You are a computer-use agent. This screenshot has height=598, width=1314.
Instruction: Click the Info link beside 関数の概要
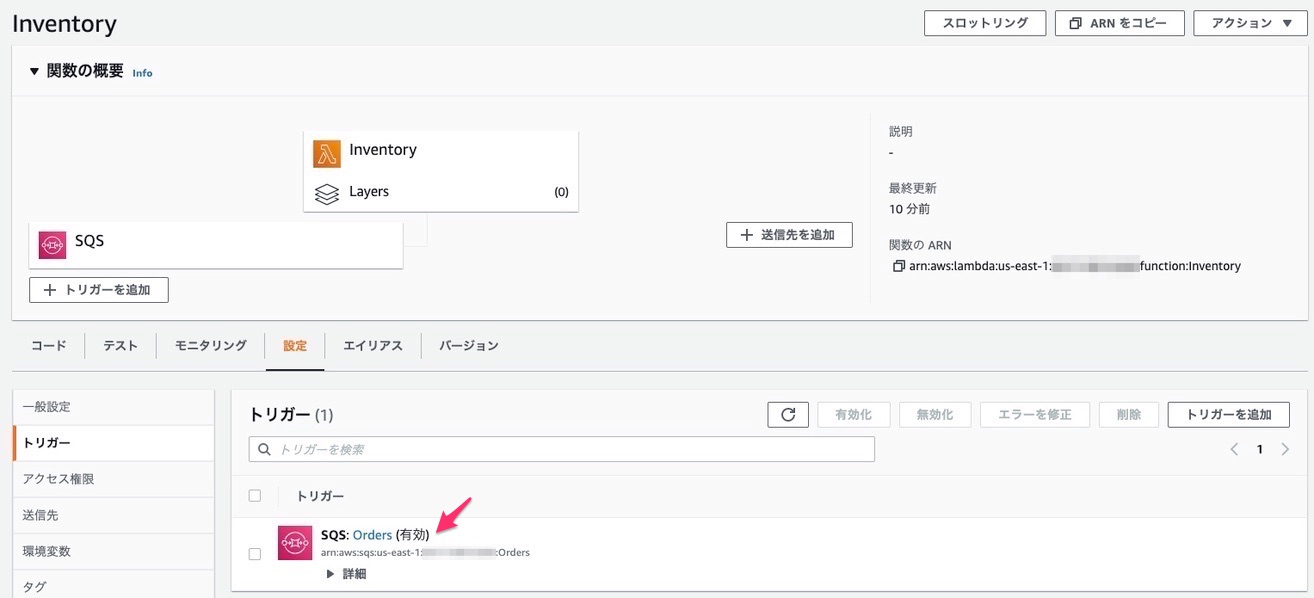pyautogui.click(x=142, y=72)
